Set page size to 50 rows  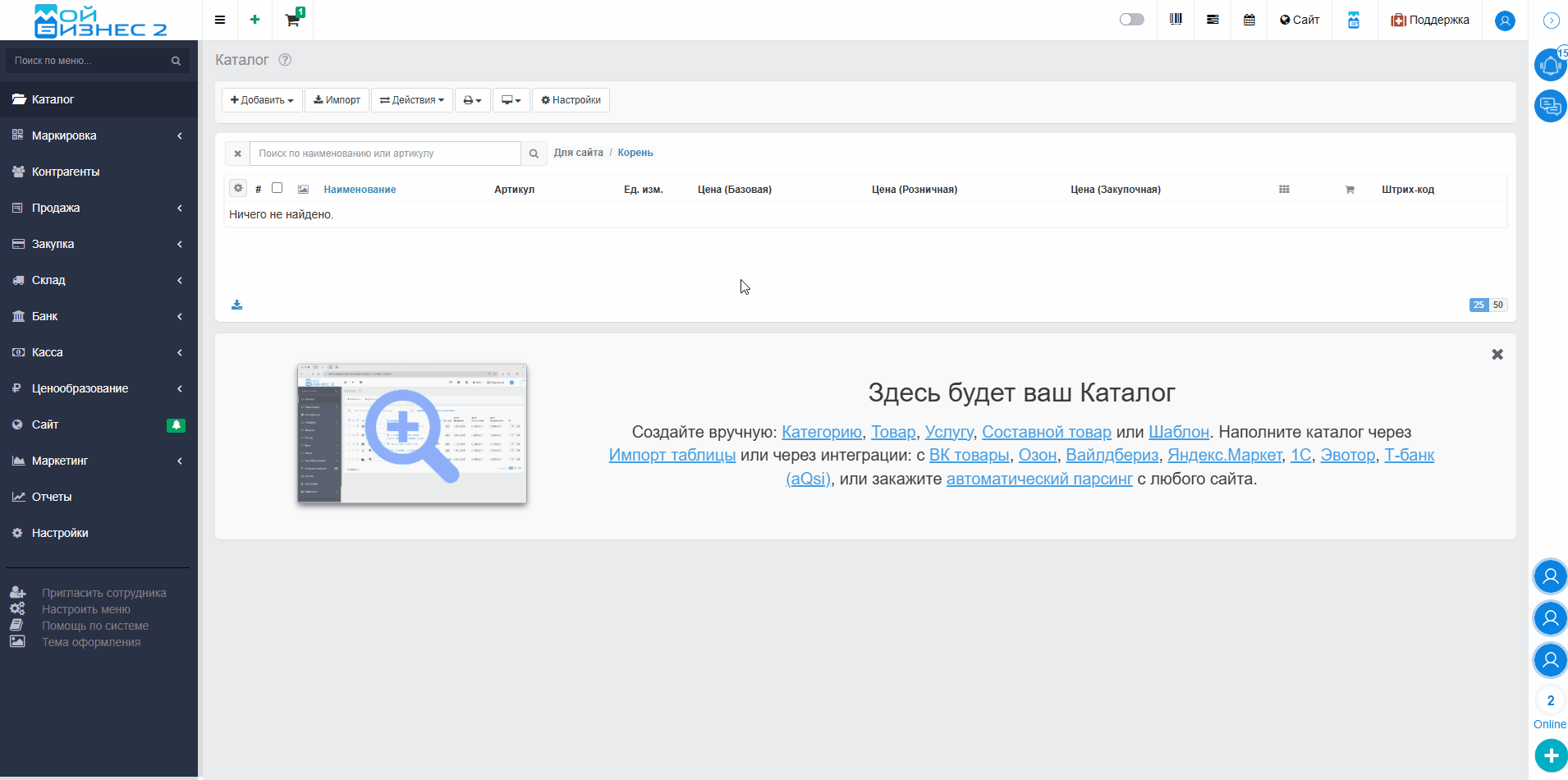(x=1497, y=305)
